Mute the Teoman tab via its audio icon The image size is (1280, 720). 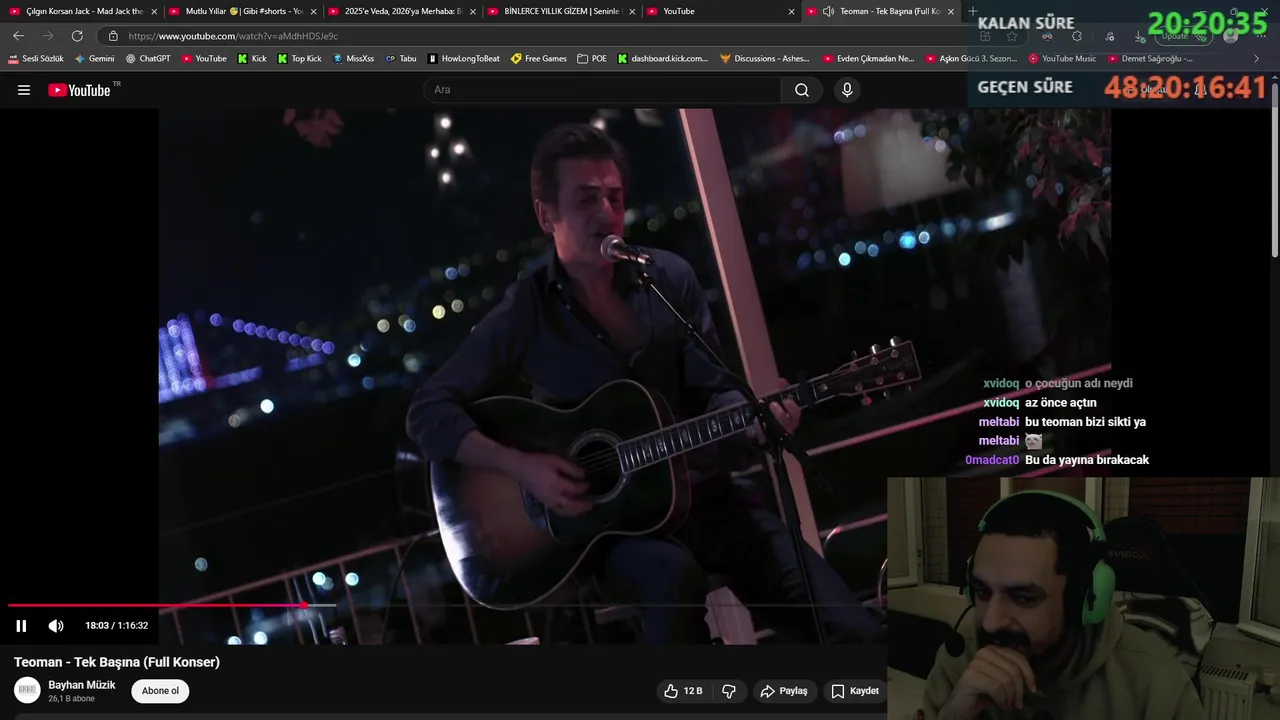coord(828,11)
